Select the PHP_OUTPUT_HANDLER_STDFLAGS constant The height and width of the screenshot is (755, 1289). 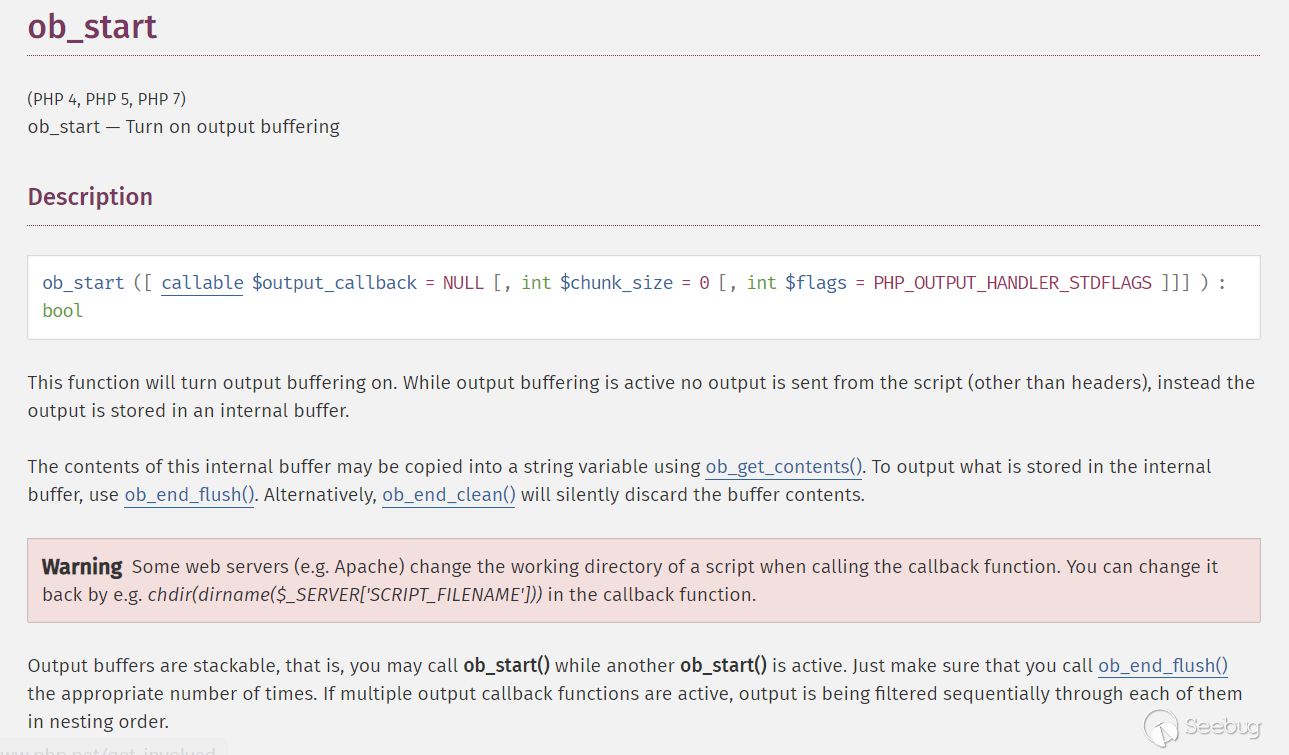(1012, 283)
